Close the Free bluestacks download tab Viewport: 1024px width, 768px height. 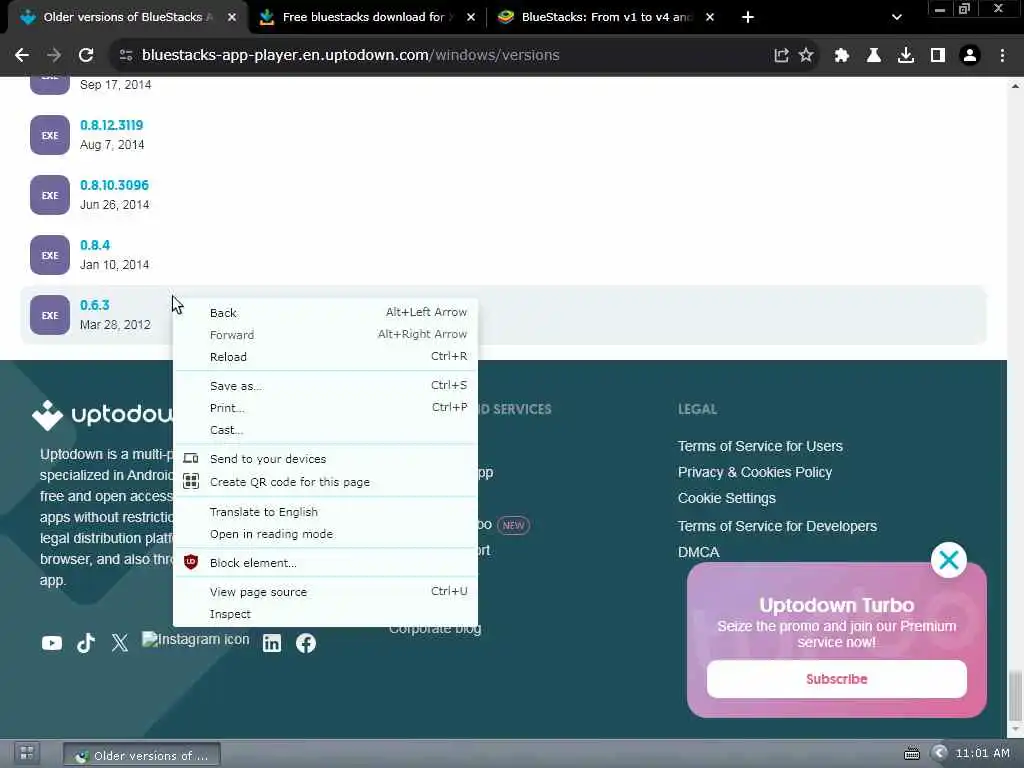471,17
